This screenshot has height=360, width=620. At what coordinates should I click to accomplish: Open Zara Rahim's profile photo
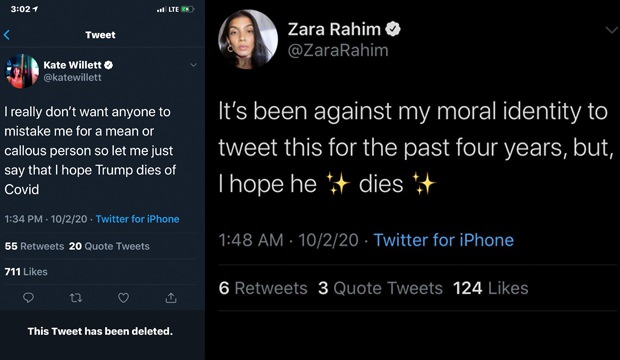(x=248, y=39)
